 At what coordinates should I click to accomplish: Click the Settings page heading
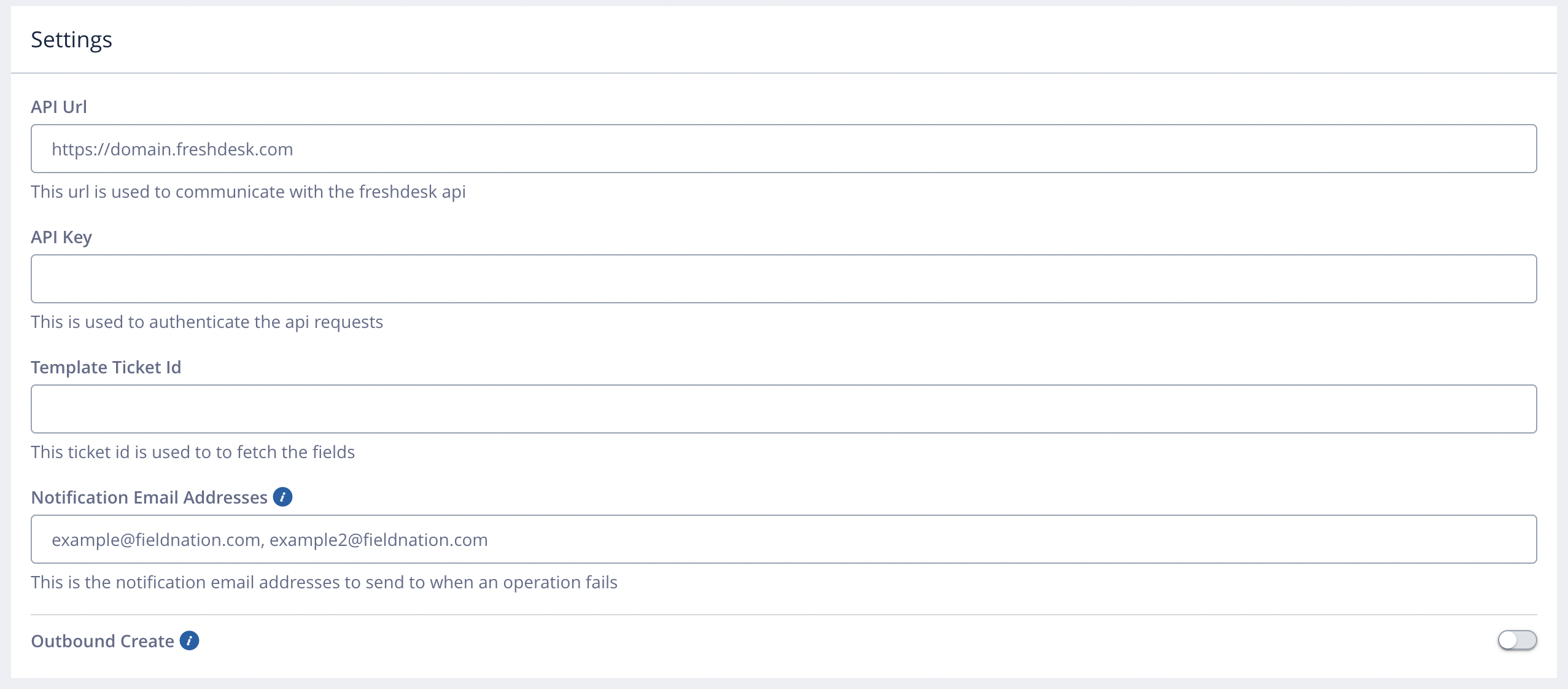(71, 40)
